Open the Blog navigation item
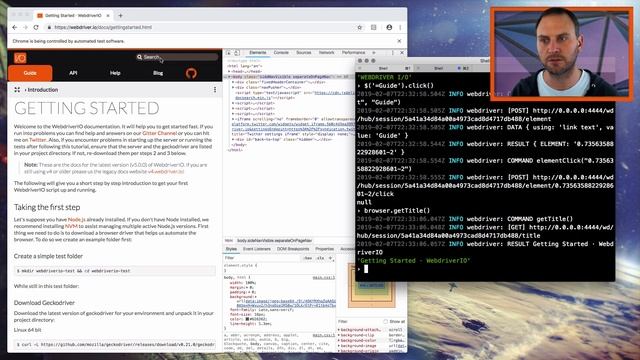 [x=158, y=73]
